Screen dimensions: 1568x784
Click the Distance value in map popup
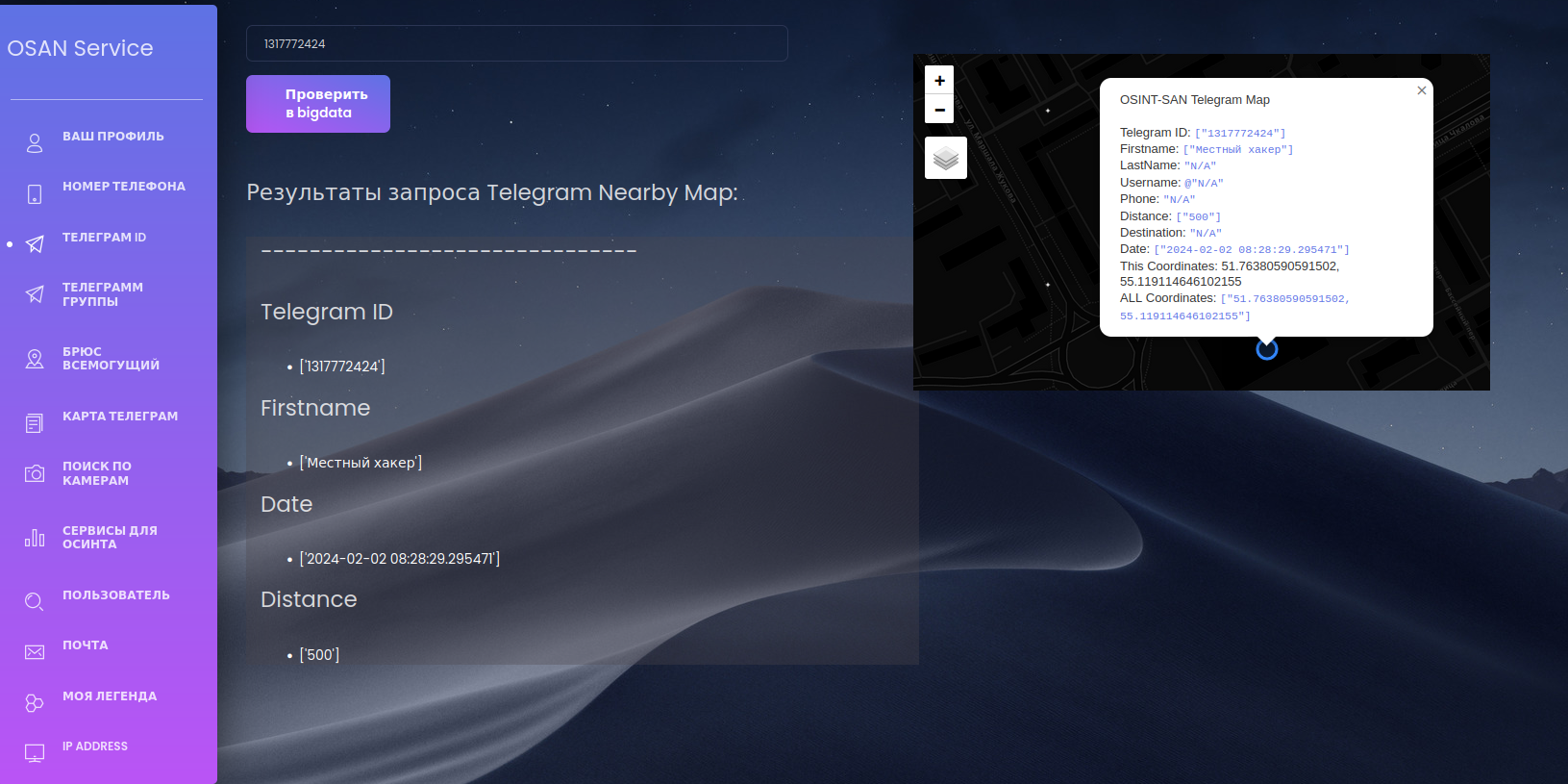(1199, 217)
